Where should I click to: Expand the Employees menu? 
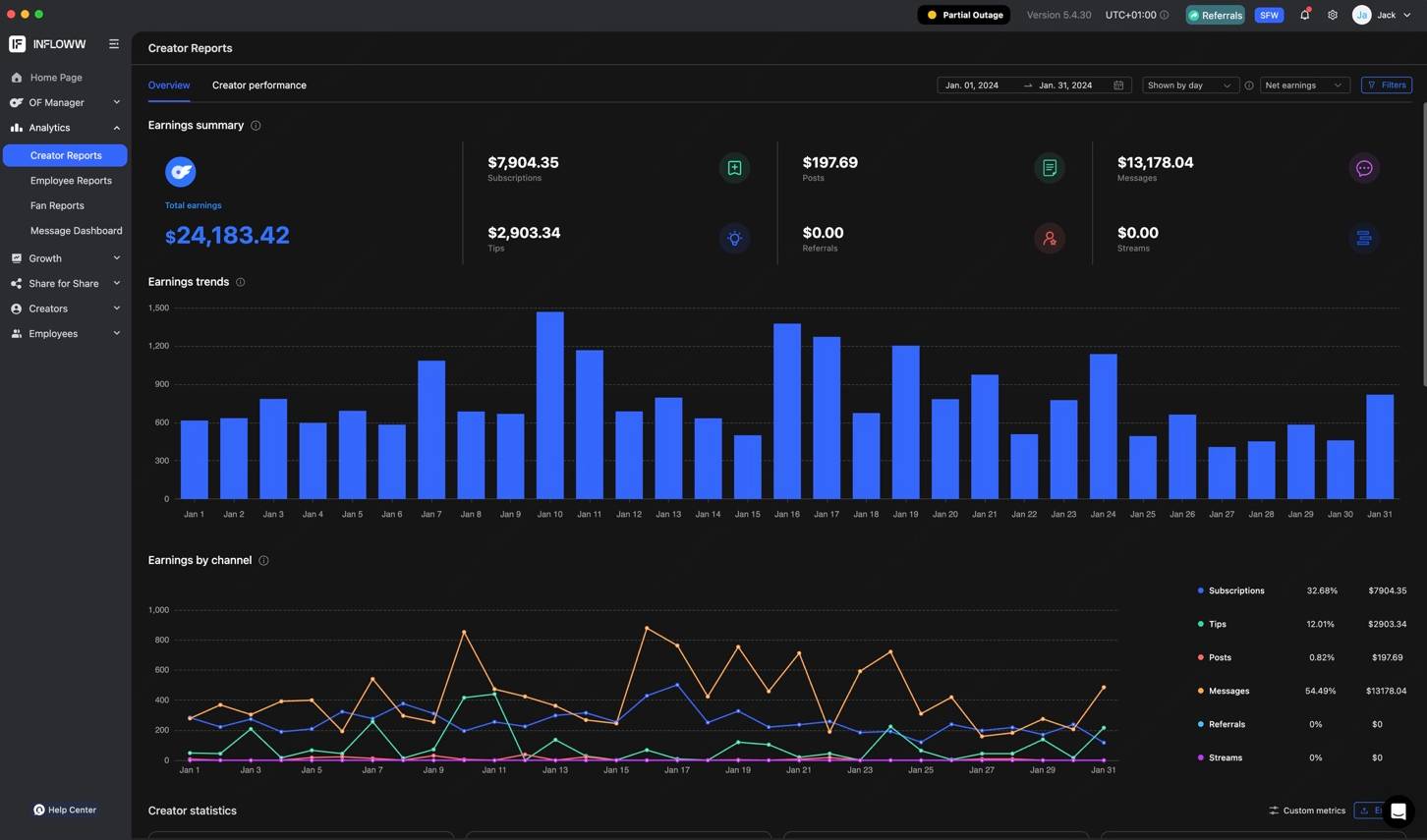click(x=65, y=334)
